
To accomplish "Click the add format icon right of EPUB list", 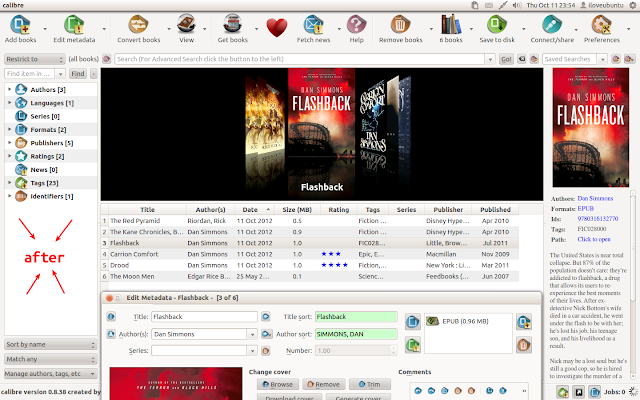I will (524, 322).
